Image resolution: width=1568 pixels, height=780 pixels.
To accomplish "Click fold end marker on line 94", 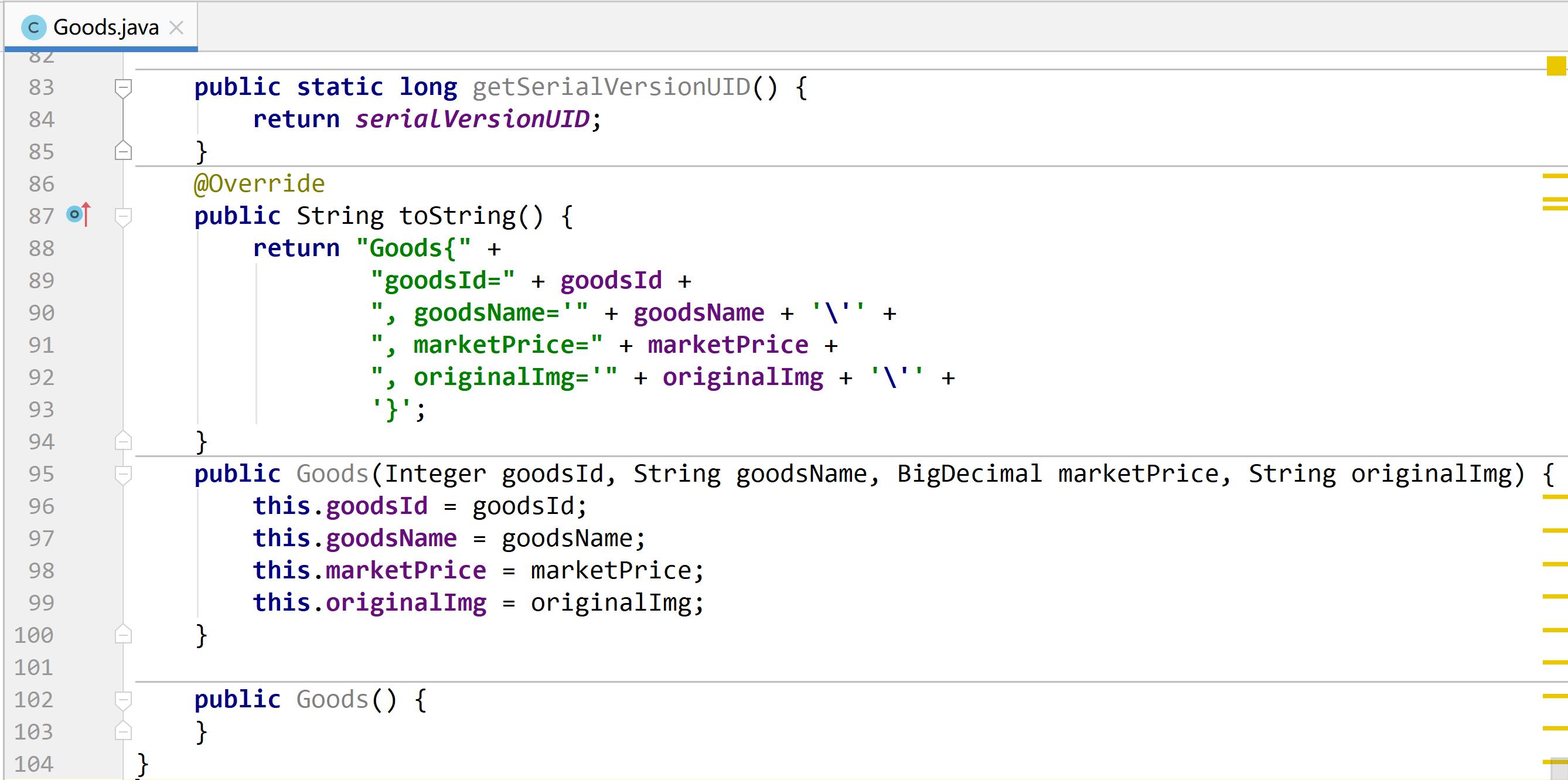I will [123, 440].
